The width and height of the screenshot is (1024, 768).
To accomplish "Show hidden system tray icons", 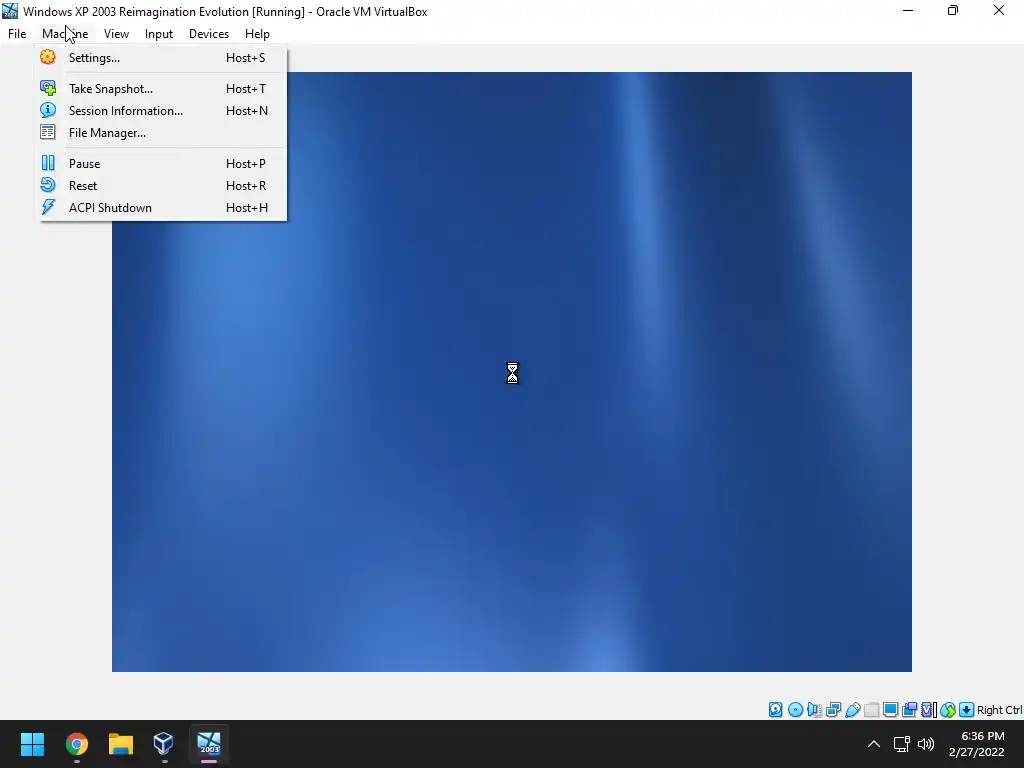I will pos(874,744).
